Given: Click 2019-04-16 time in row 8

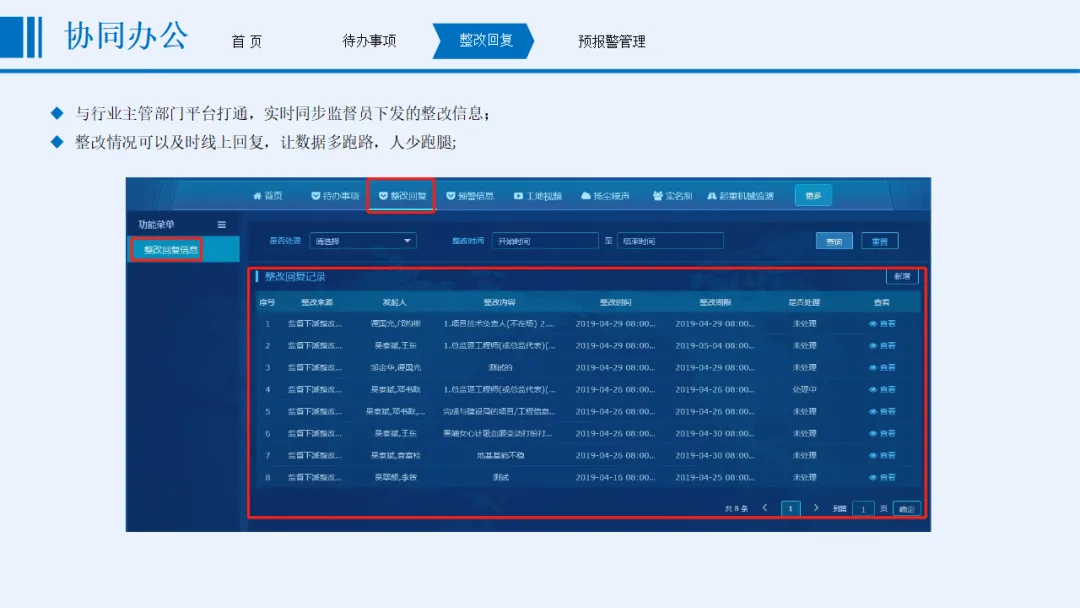Looking at the screenshot, I should coord(615,477).
